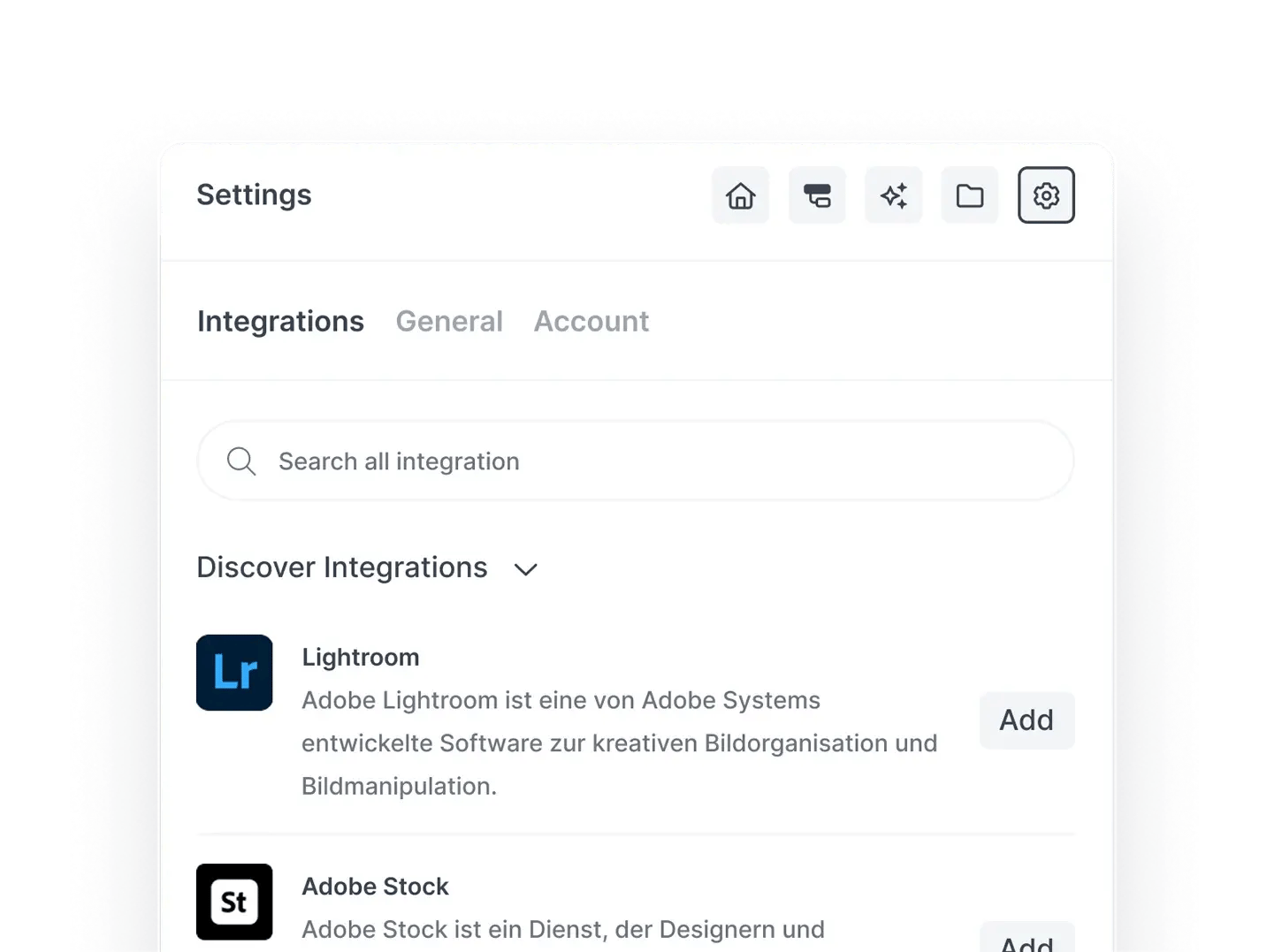Collapse Discover Integrations chevron
1267x952 pixels.
tap(526, 569)
